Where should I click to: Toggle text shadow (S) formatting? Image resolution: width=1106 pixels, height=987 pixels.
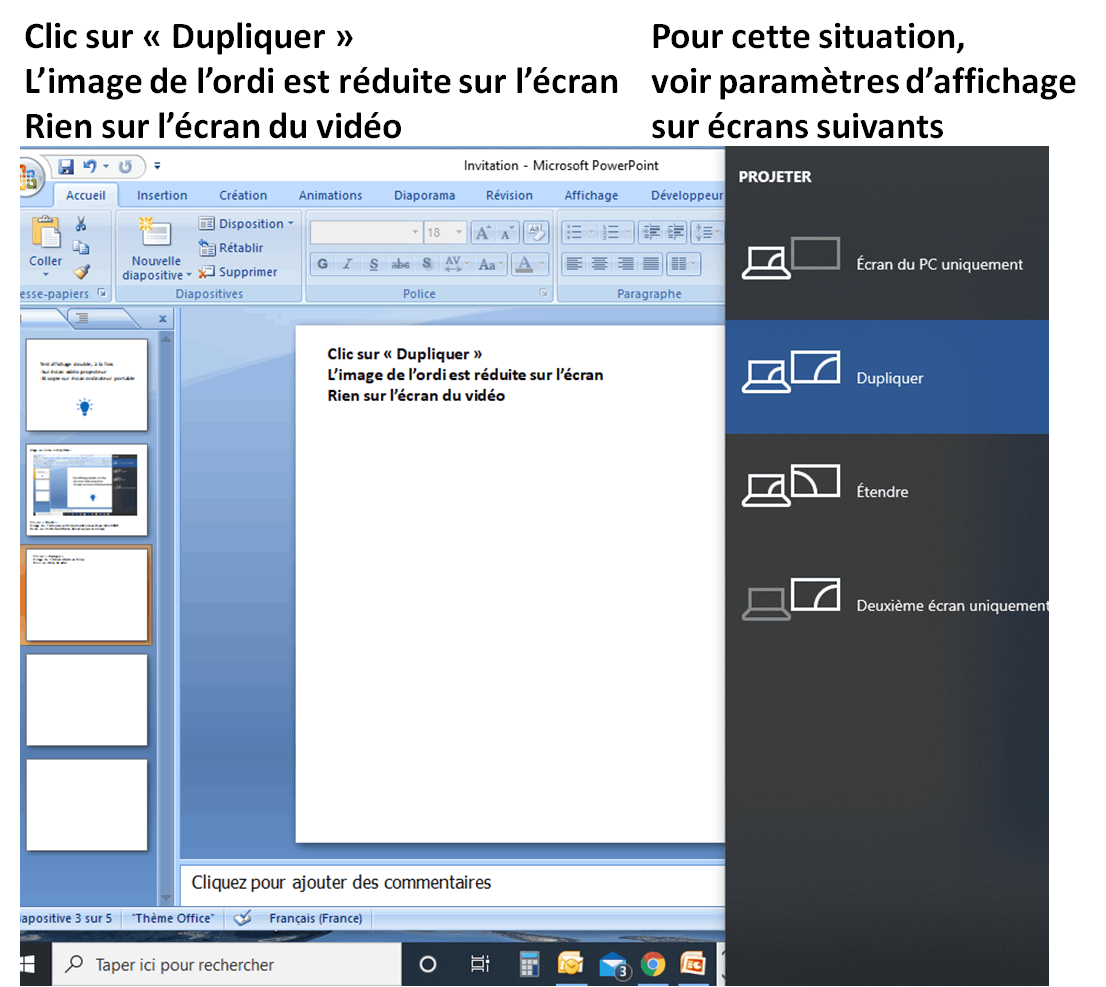(x=427, y=264)
